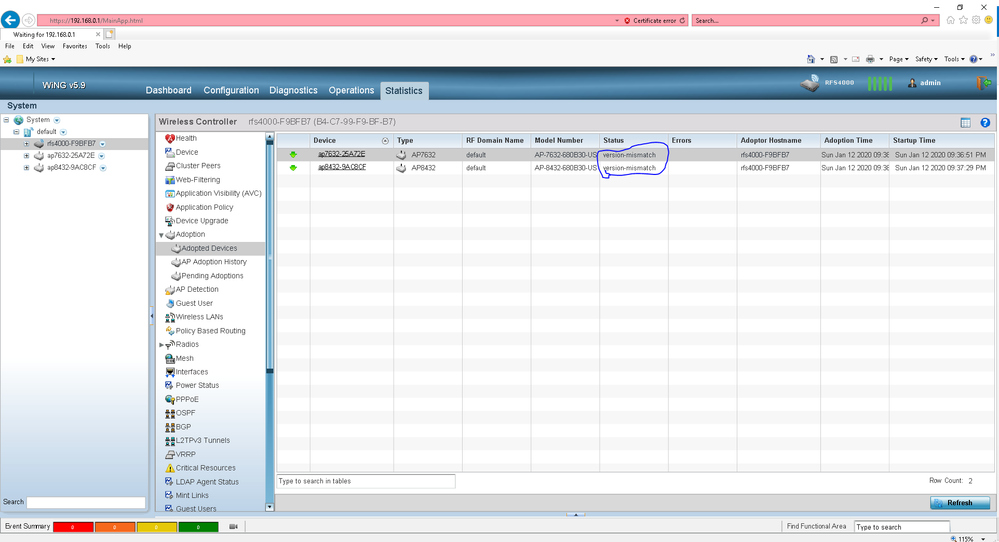Click the admin user icon
This screenshot has width=999, height=542.
point(912,84)
